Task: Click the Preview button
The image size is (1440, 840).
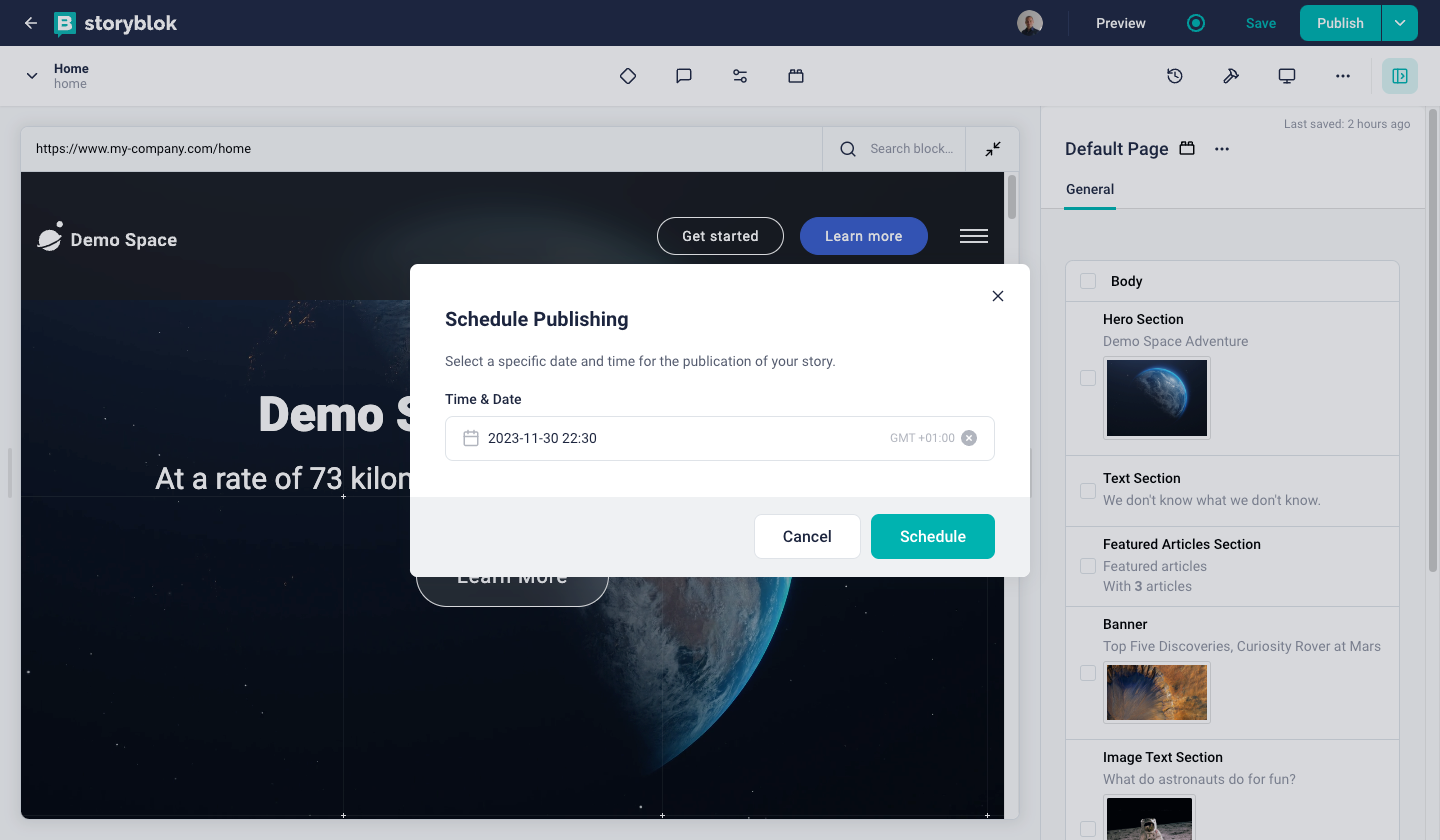Action: pyautogui.click(x=1121, y=23)
